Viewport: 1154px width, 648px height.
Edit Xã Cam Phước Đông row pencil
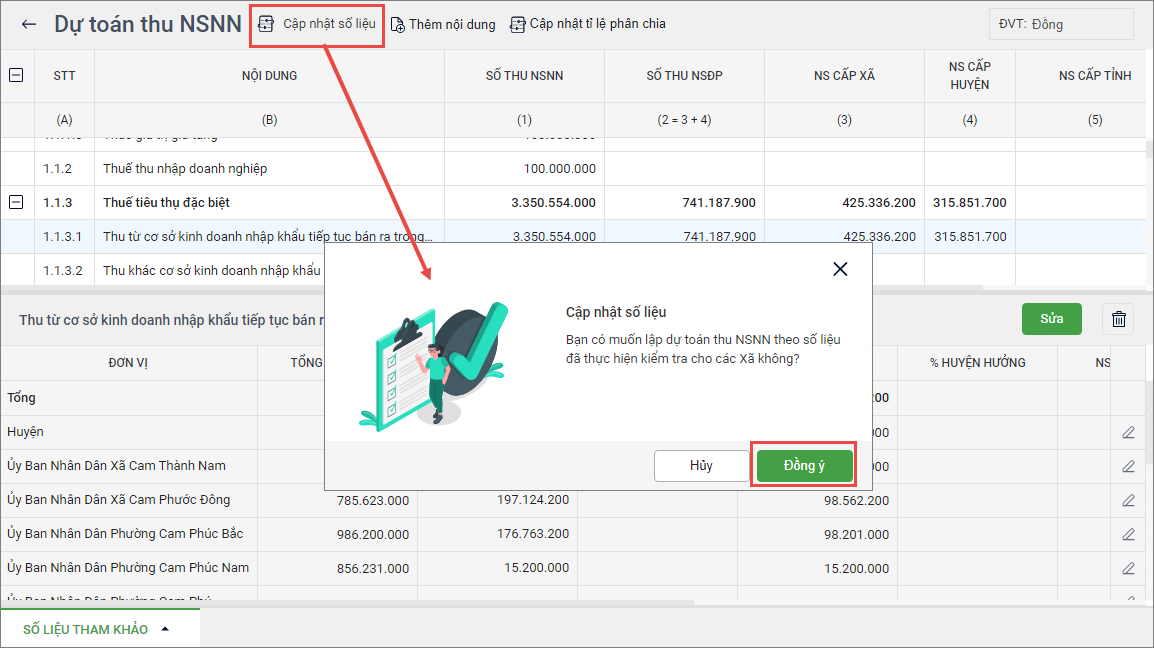tap(1128, 500)
